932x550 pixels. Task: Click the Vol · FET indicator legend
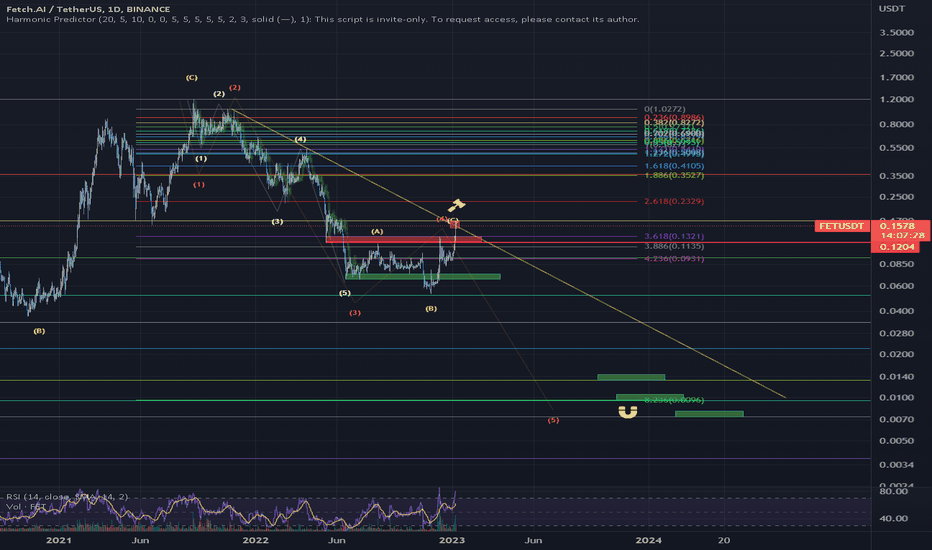point(26,507)
